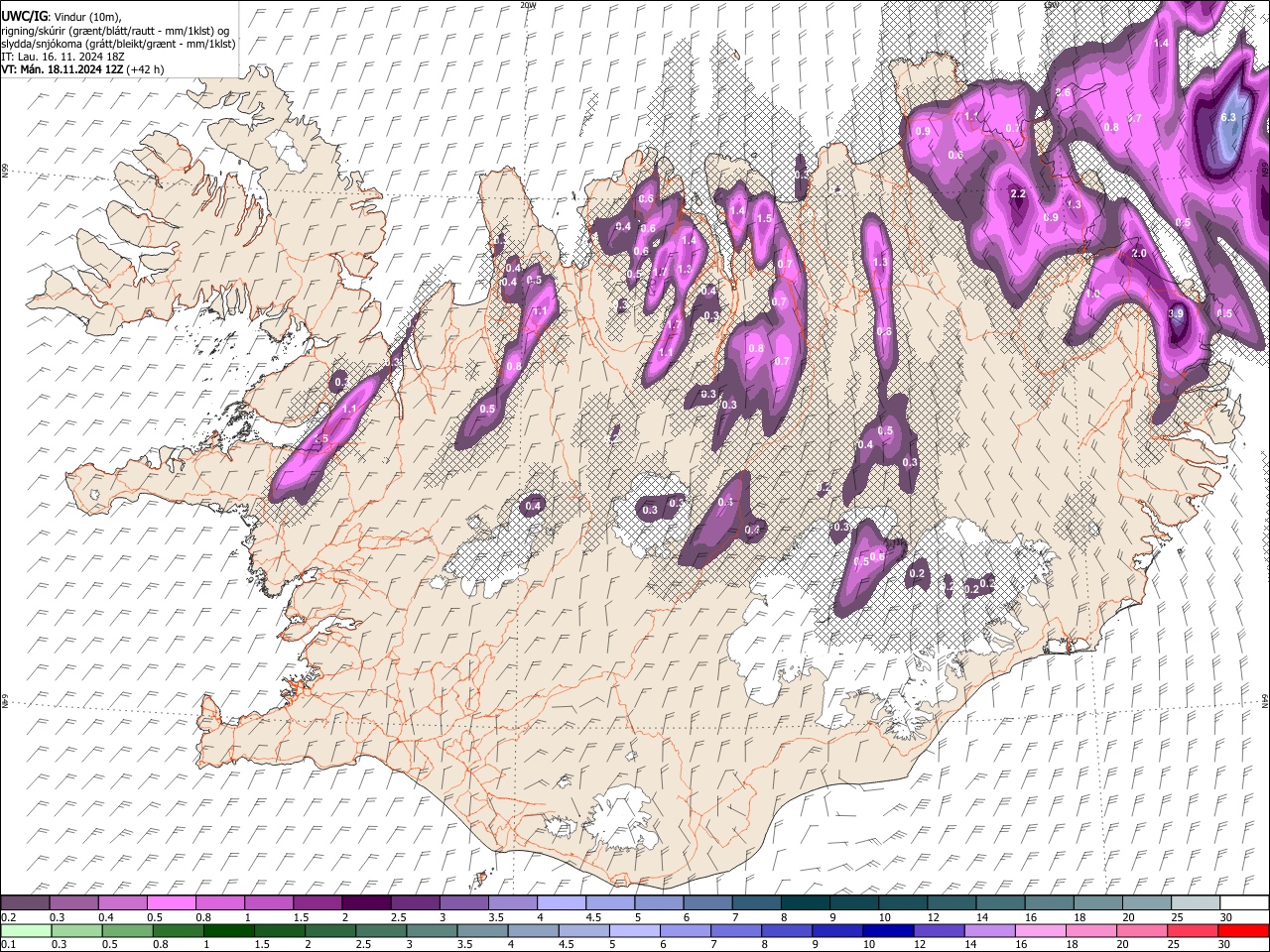Click the 'IT: Lau. 16. 11. 2024 18Z' line

coord(63,57)
